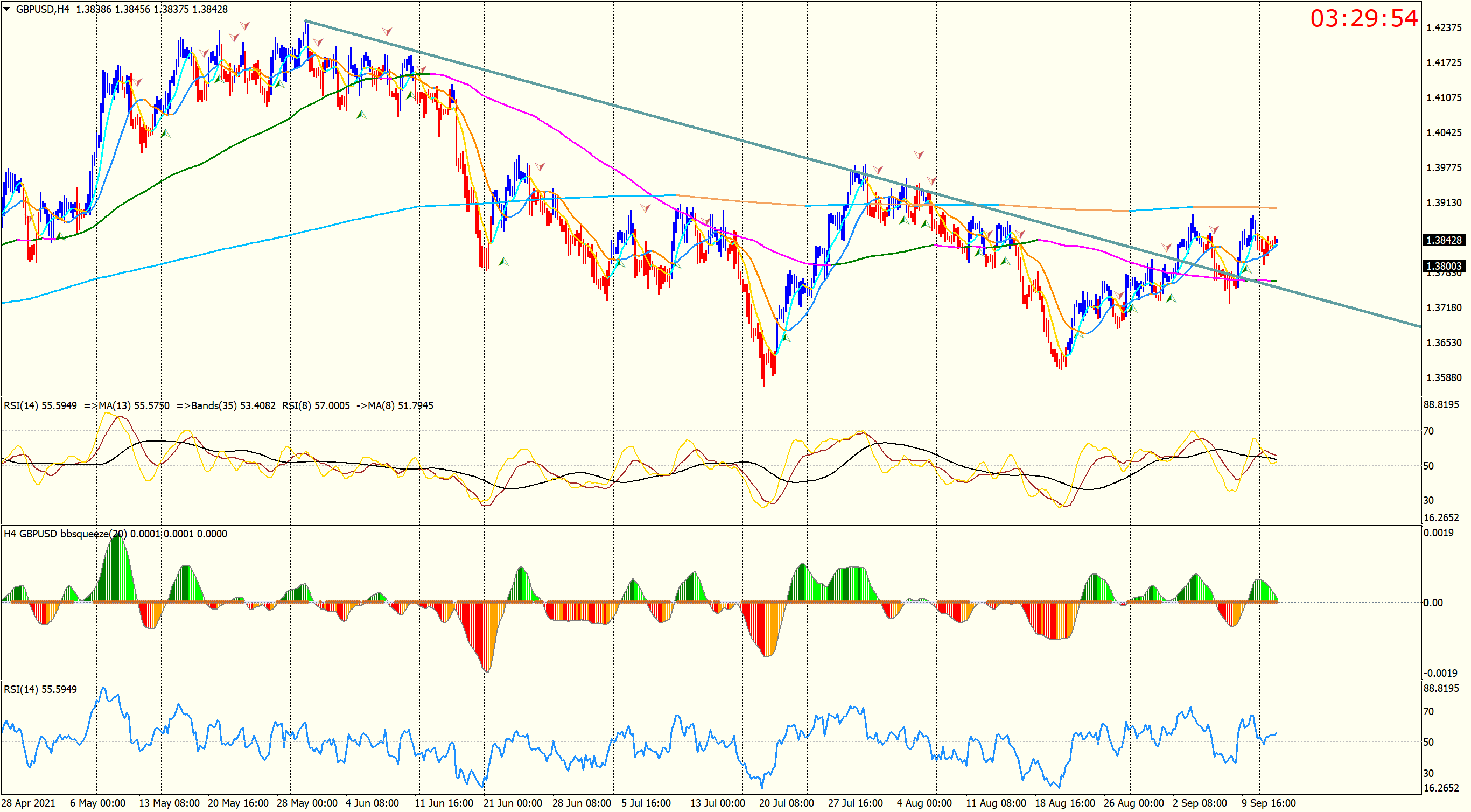This screenshot has width=1471, height=812.
Task: Click topmost red down-arrow signal left of trendline peak
Action: 244,26
